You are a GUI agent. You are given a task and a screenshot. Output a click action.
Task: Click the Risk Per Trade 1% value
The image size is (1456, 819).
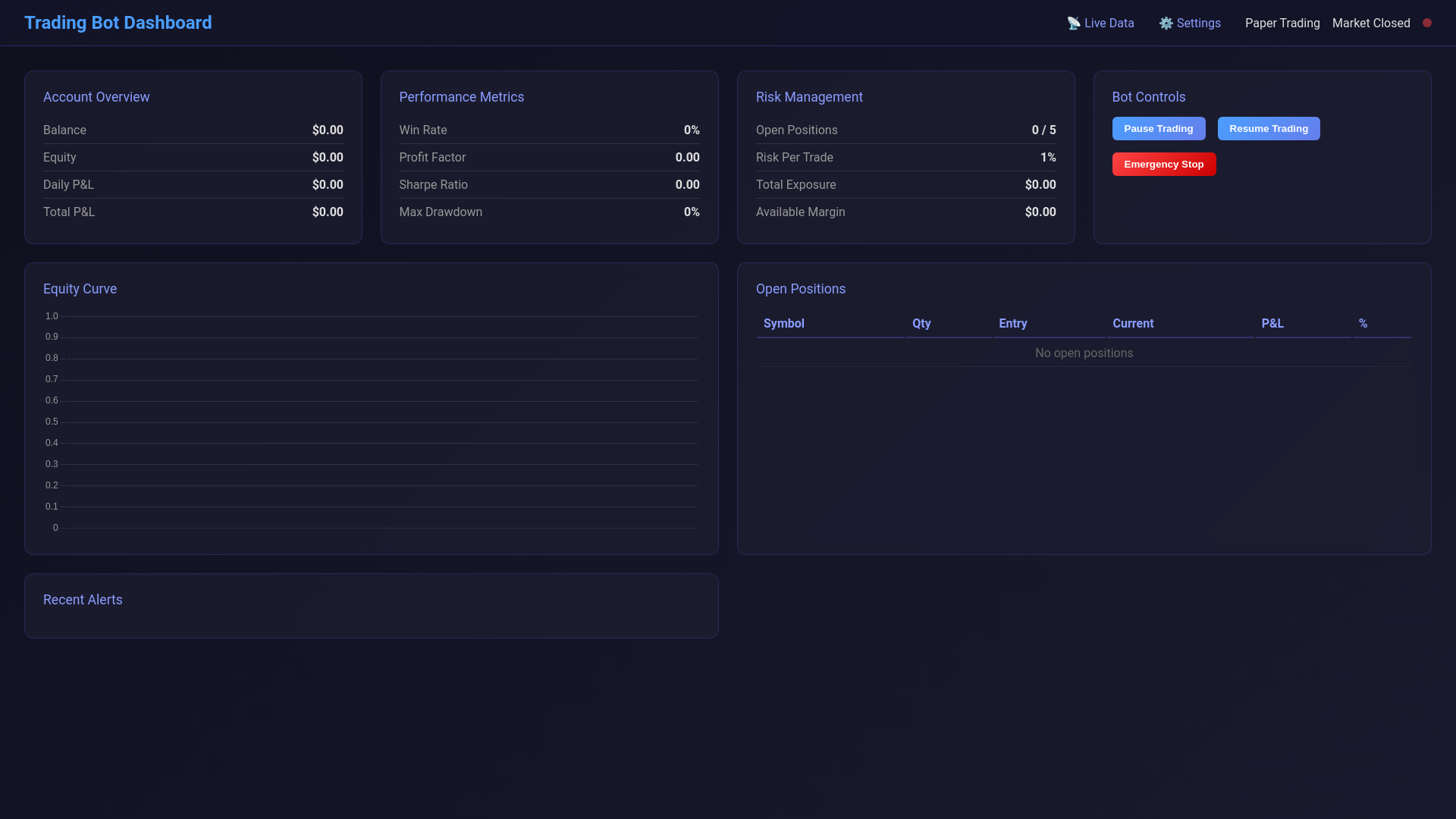(1048, 158)
